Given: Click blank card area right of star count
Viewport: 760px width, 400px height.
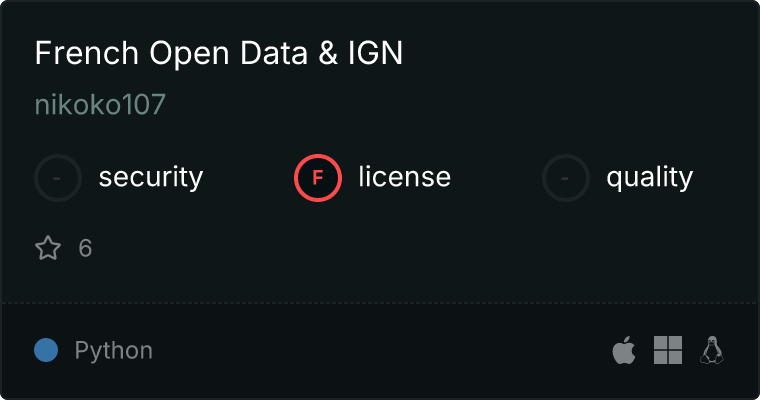Looking at the screenshot, I should 400,248.
